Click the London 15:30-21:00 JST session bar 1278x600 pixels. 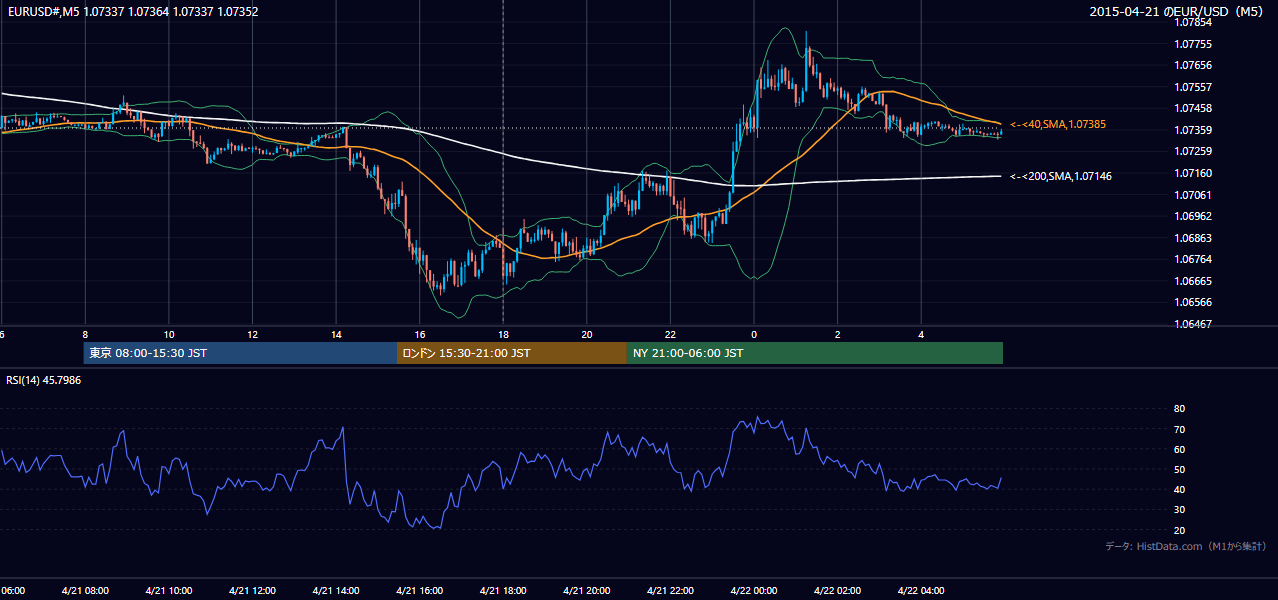pos(511,353)
